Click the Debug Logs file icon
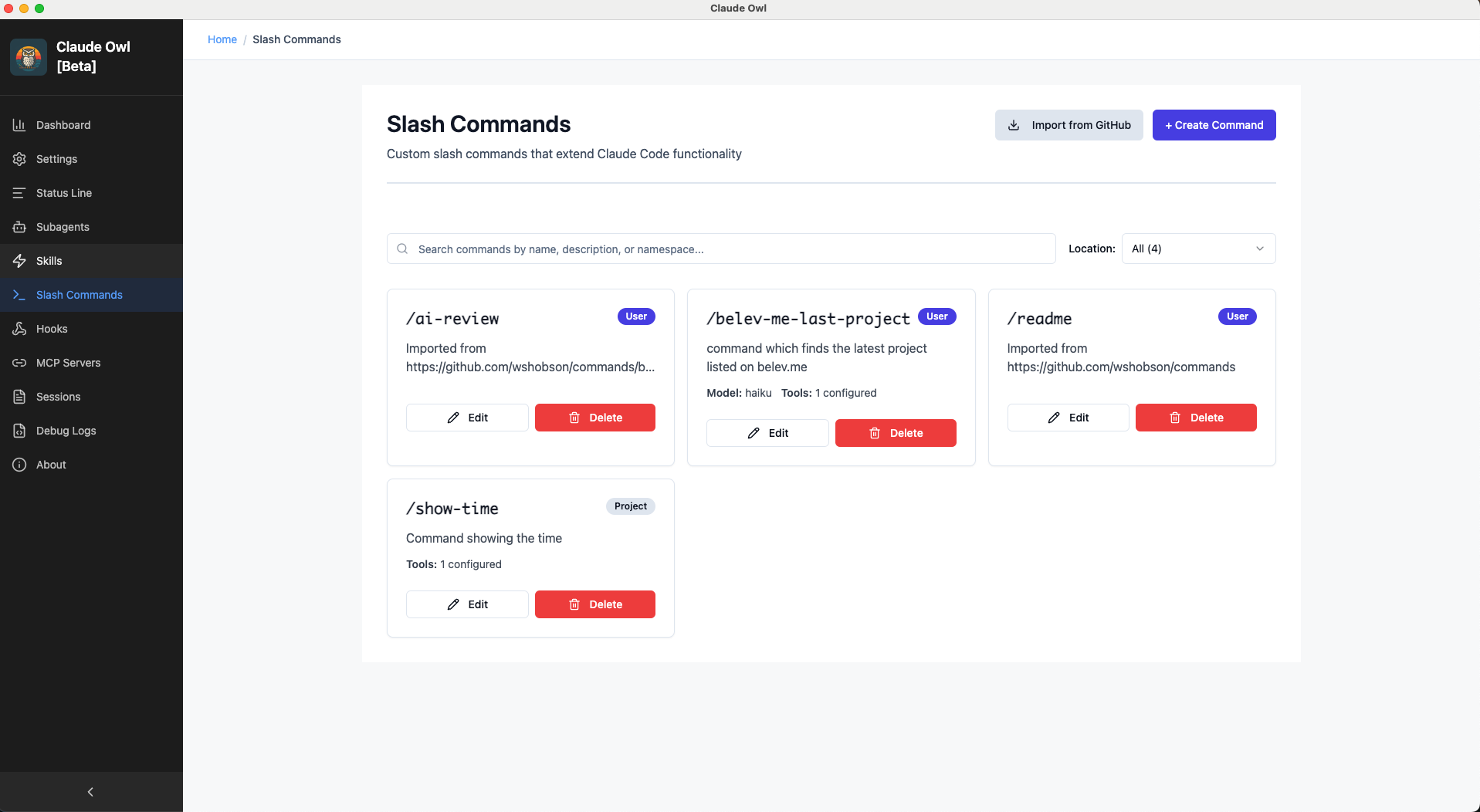This screenshot has height=812, width=1480. click(19, 431)
